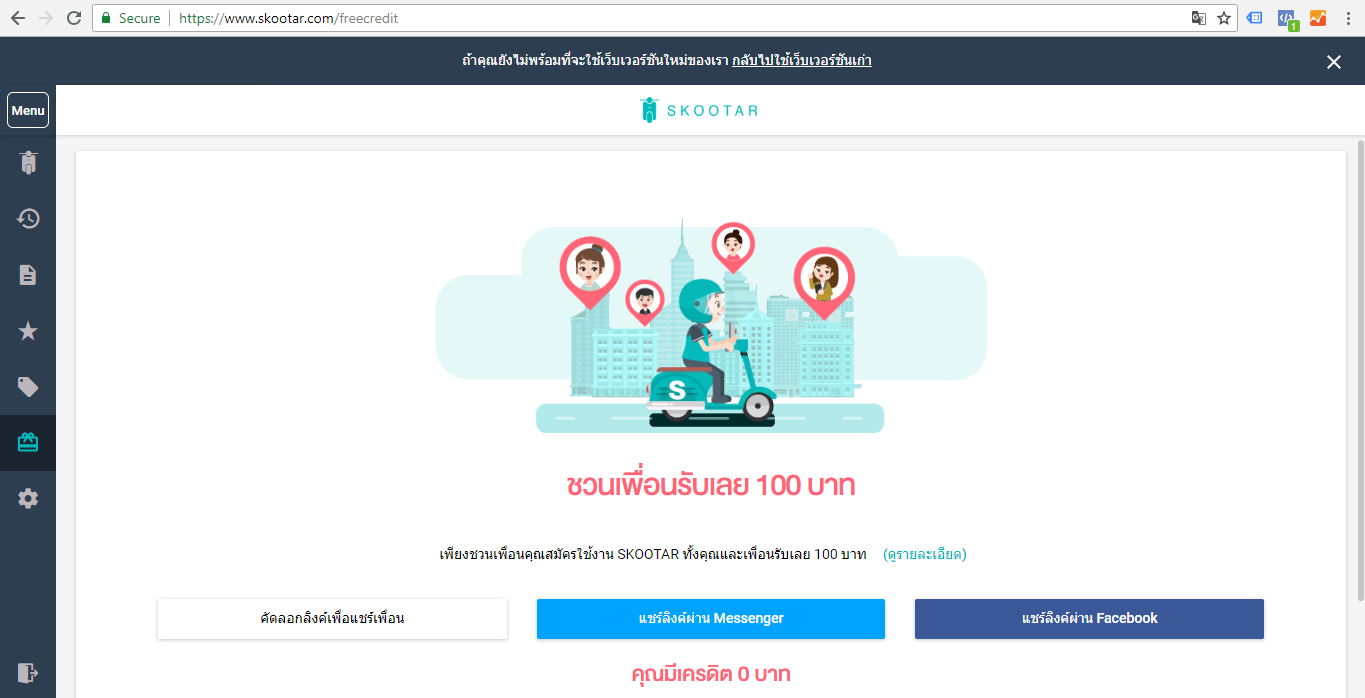Share link via Messenger button
Viewport: 1365px width, 698px height.
710,619
